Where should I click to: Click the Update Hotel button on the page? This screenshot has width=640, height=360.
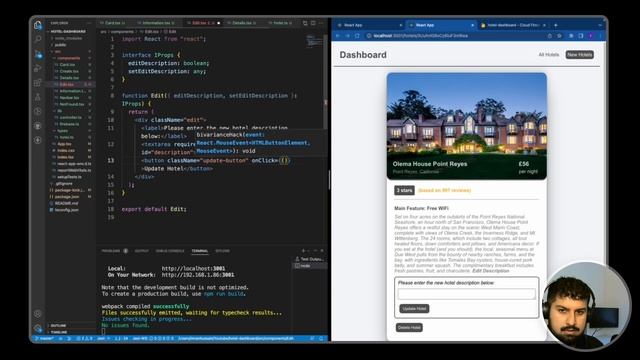pos(414,309)
